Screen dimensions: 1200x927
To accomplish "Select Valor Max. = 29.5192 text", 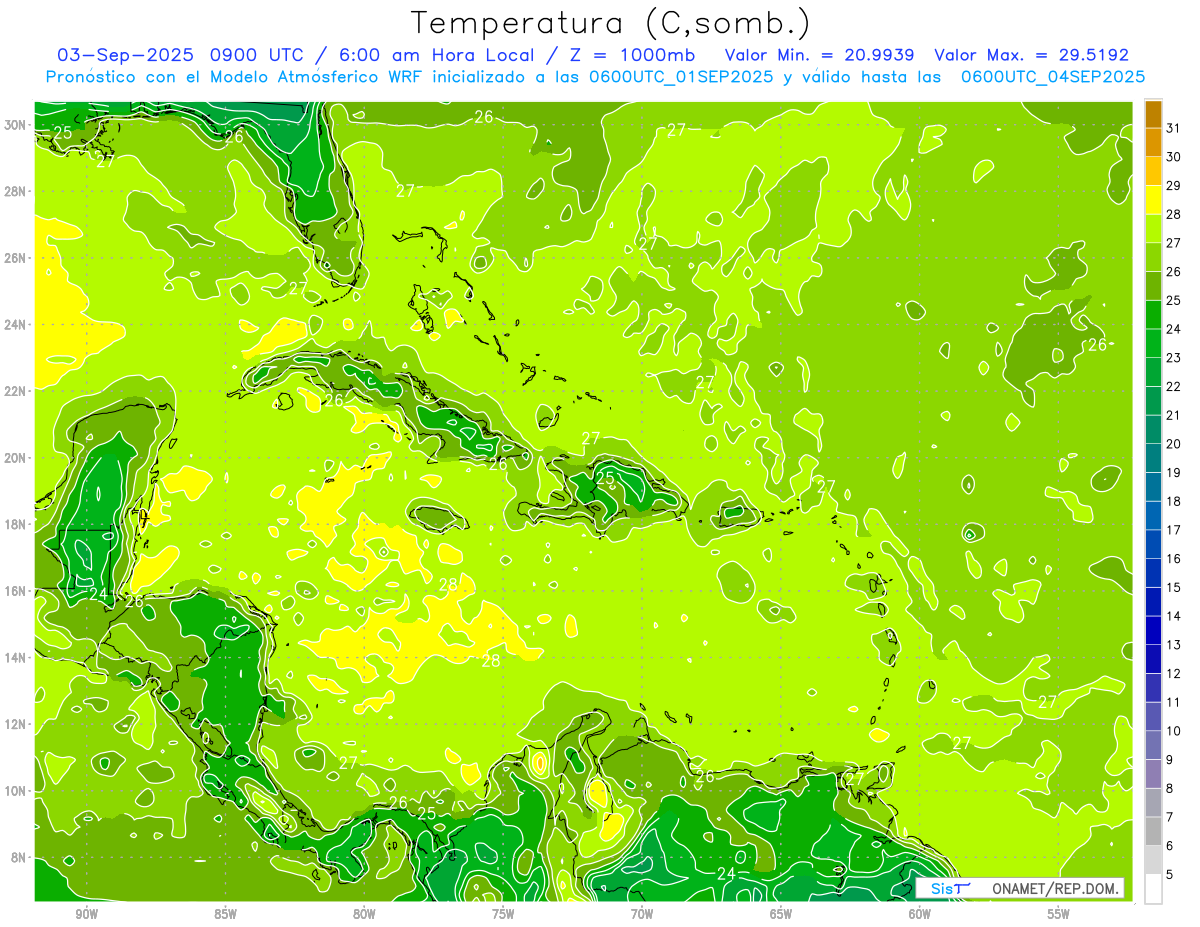I will tap(1031, 55).
